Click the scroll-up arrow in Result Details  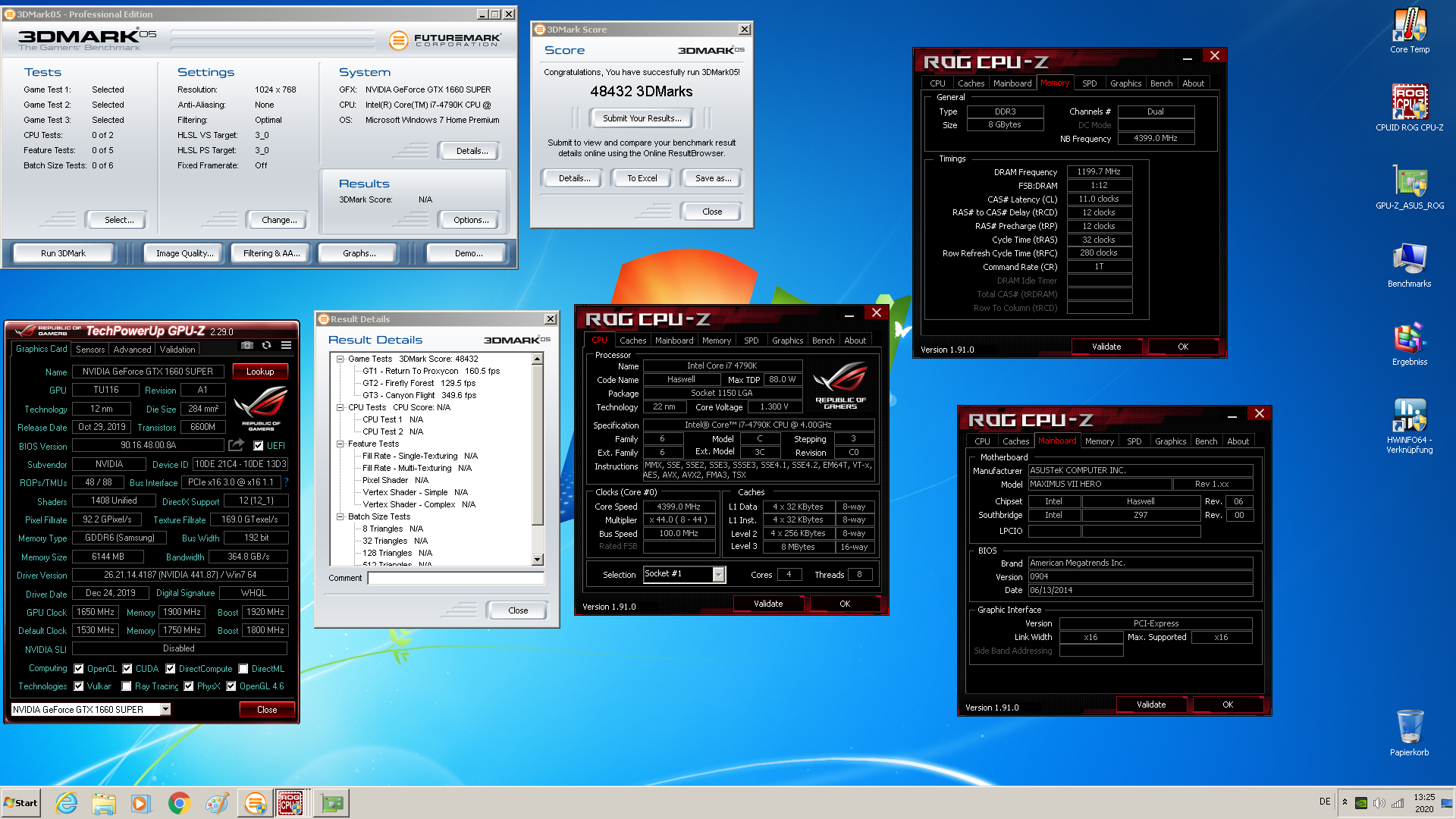(x=538, y=359)
